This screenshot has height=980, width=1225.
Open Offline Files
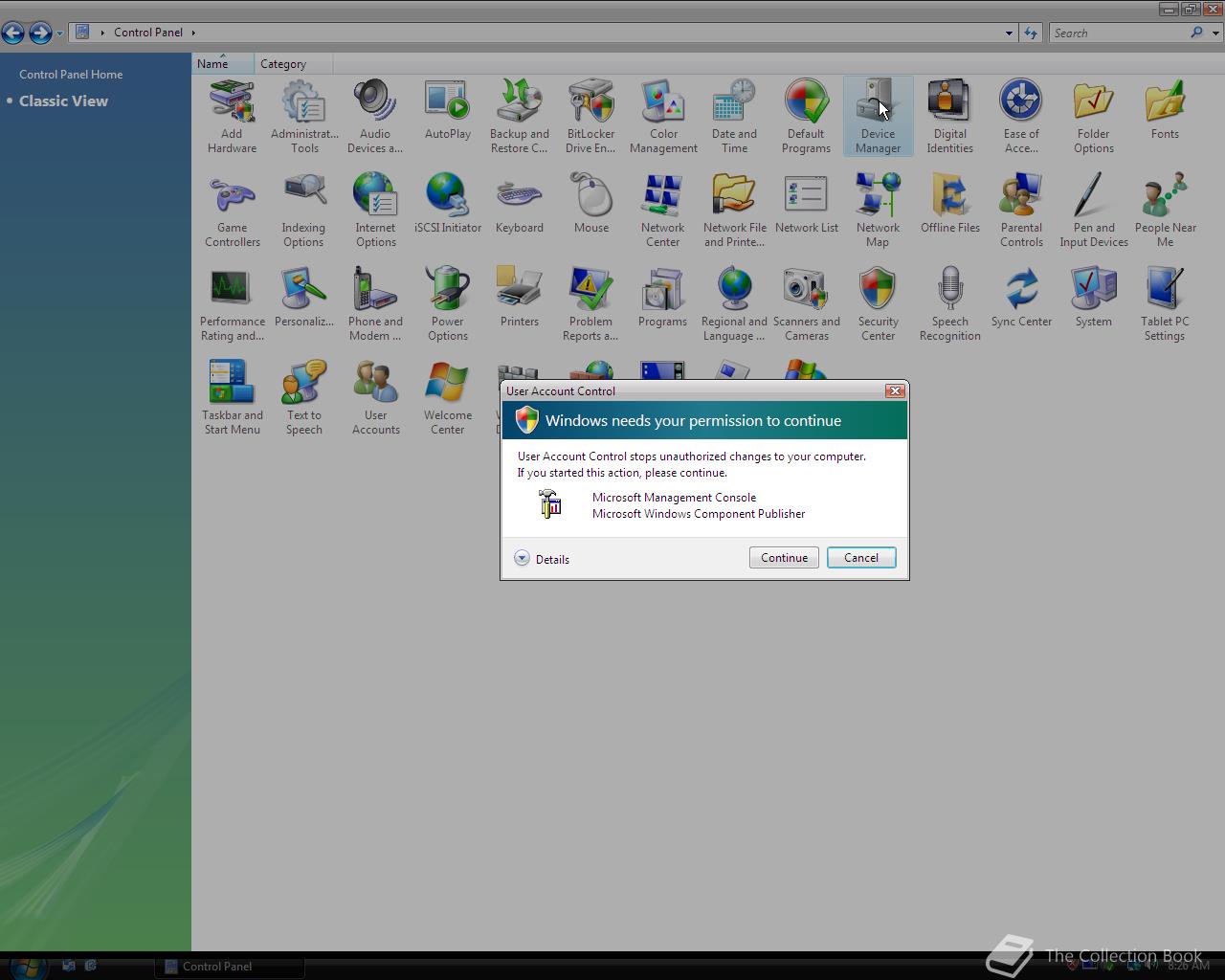tap(949, 205)
